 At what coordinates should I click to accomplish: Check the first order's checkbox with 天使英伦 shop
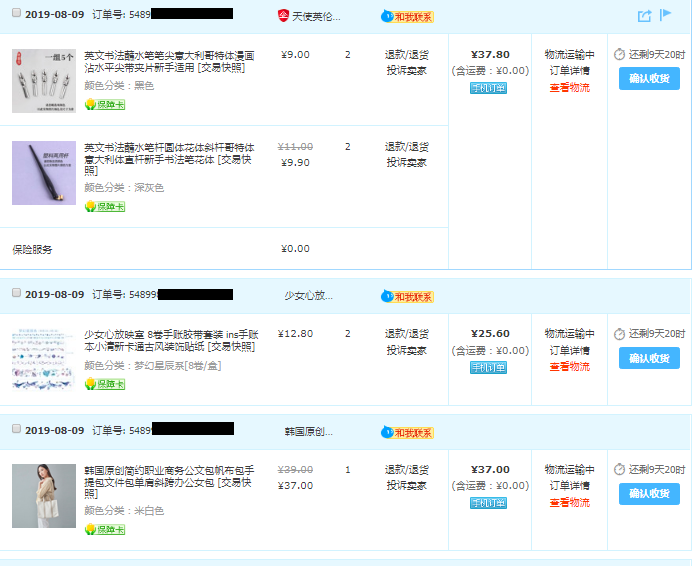(15, 14)
